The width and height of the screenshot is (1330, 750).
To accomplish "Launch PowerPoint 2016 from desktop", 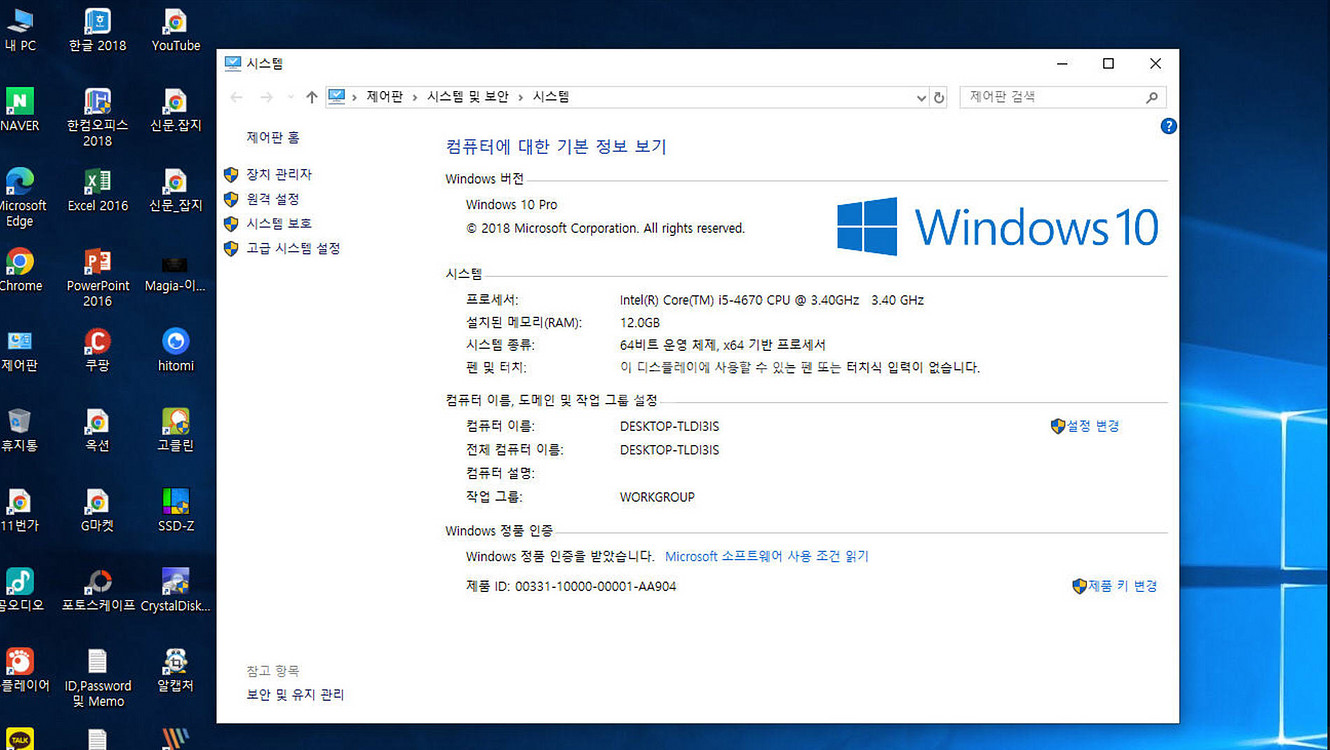I will [x=97, y=276].
